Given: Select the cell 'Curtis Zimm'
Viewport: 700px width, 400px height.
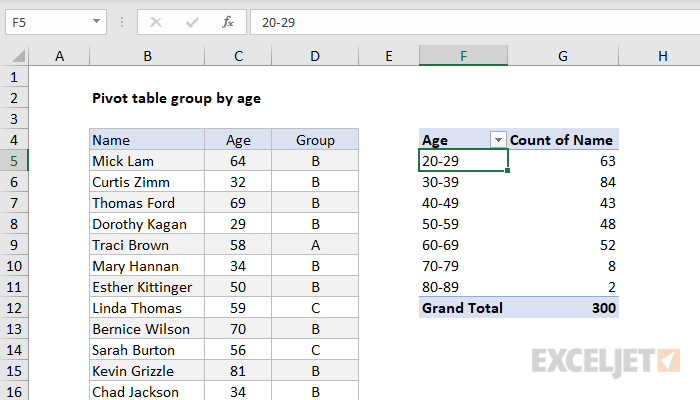Looking at the screenshot, I should [147, 182].
